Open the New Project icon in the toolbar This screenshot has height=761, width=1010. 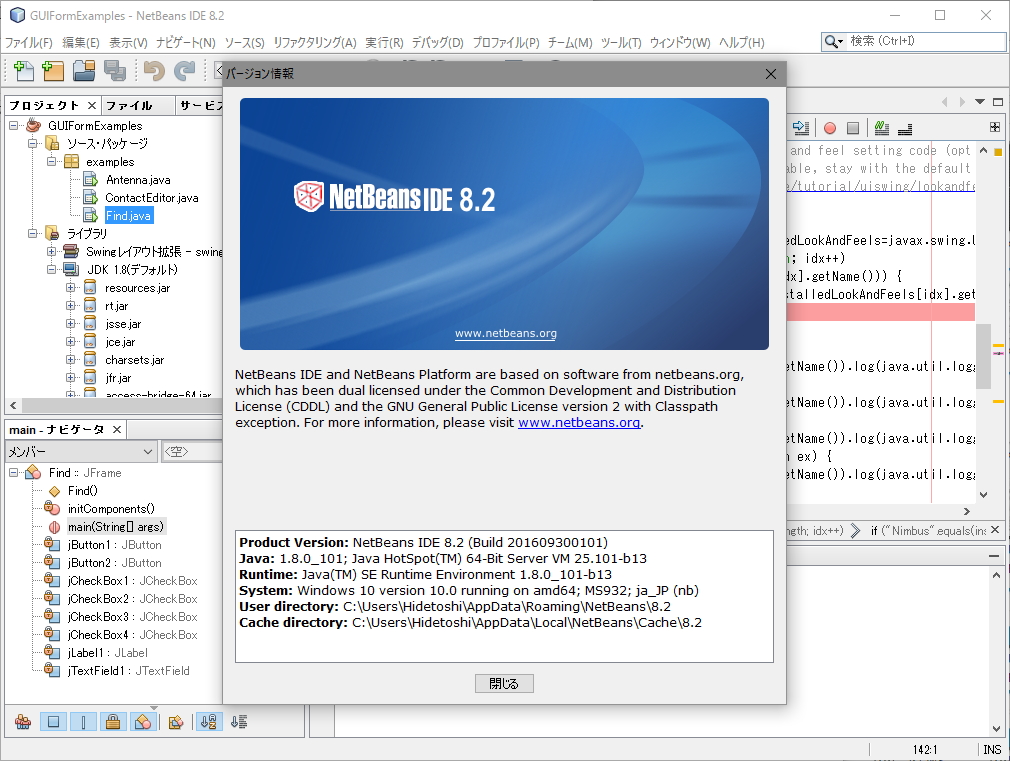[x=51, y=71]
